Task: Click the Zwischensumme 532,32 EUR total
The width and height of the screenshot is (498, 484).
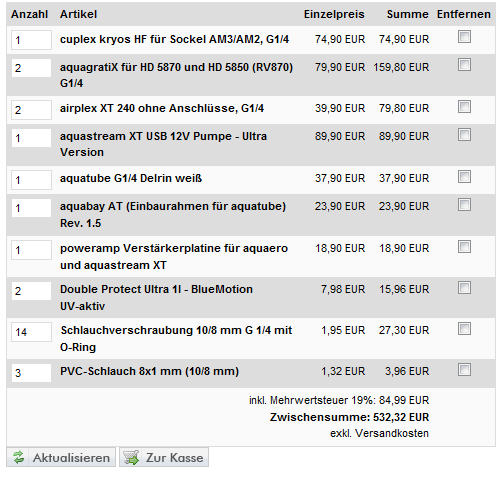Action: click(x=349, y=417)
